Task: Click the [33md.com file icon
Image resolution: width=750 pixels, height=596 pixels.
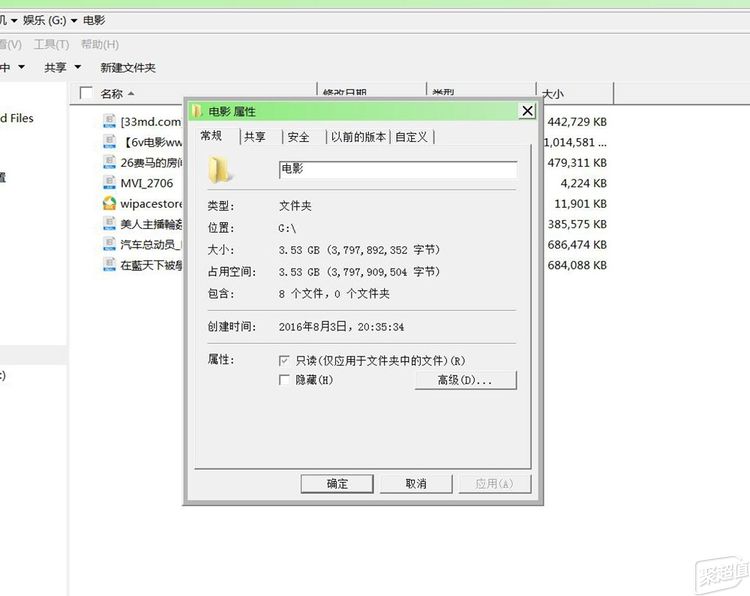Action: (109, 121)
